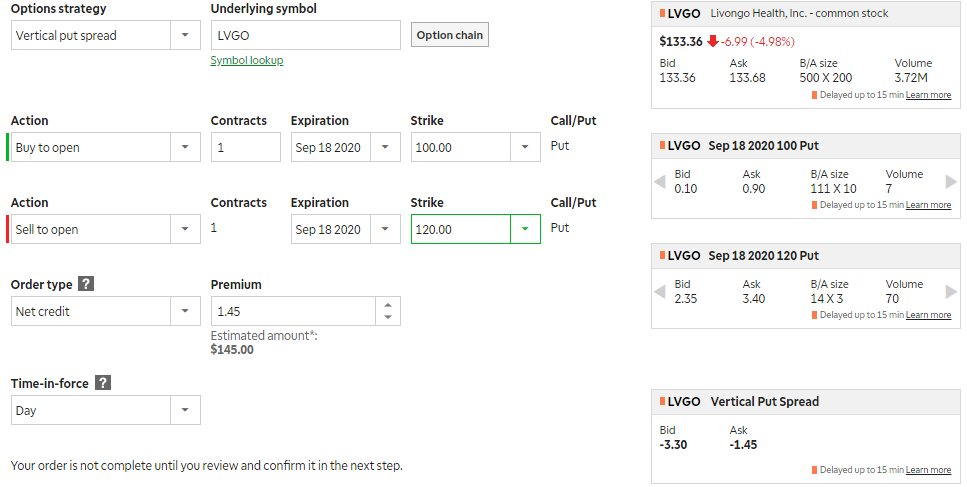
Task: Go to previous quote on 100 Put panel
Action: point(659,182)
